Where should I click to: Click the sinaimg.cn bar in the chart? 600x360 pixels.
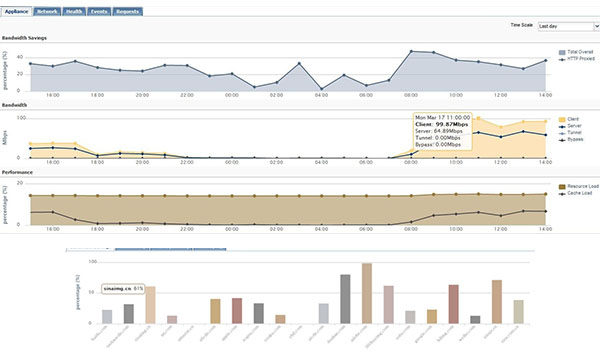pos(150,305)
